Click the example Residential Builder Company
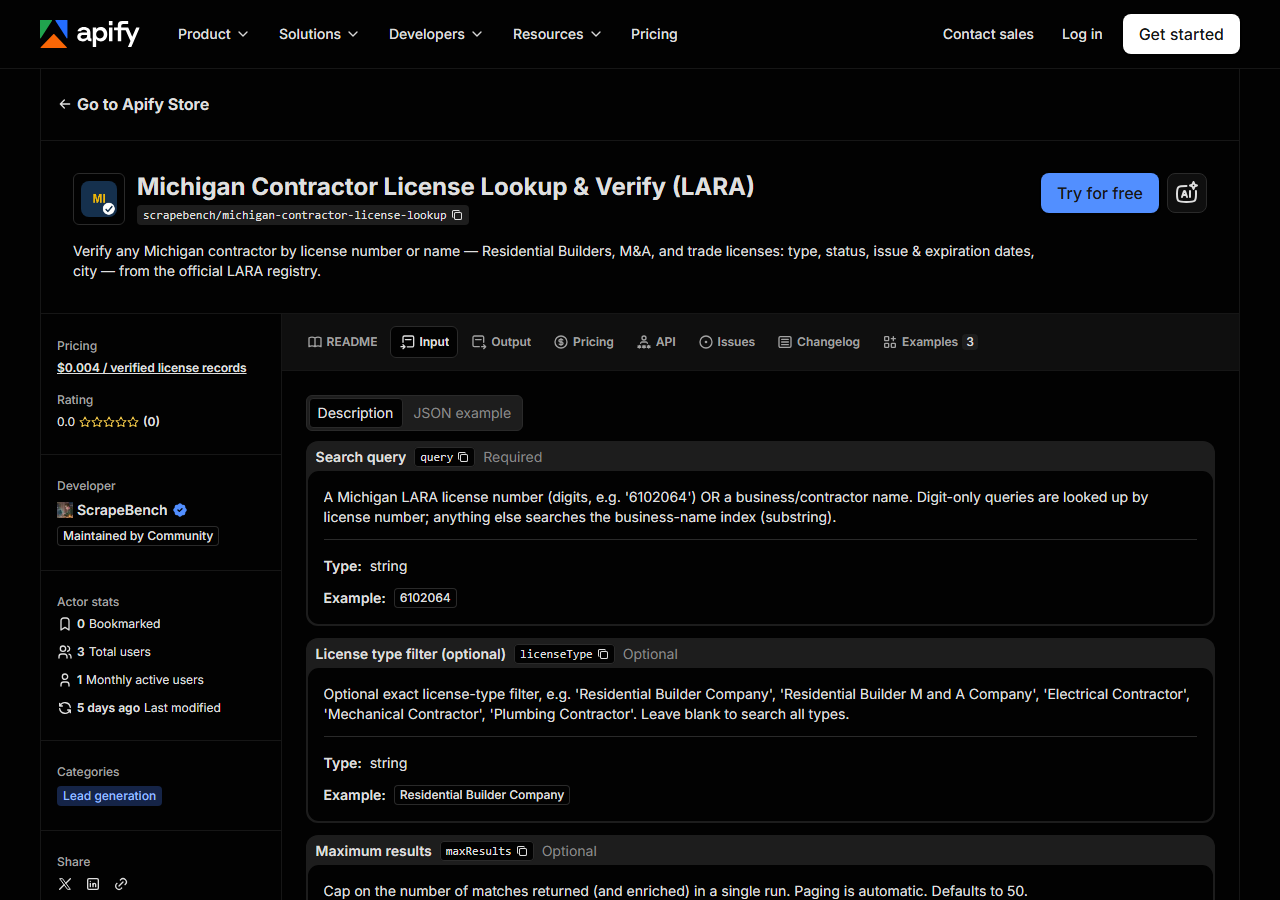Viewport: 1280px width, 900px height. tap(482, 795)
